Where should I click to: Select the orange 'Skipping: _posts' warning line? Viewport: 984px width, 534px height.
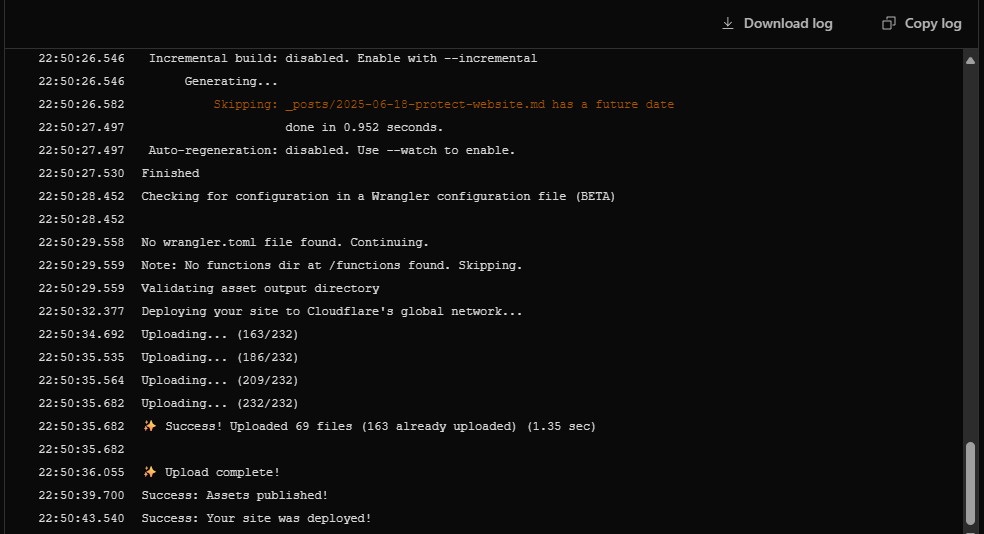(443, 104)
